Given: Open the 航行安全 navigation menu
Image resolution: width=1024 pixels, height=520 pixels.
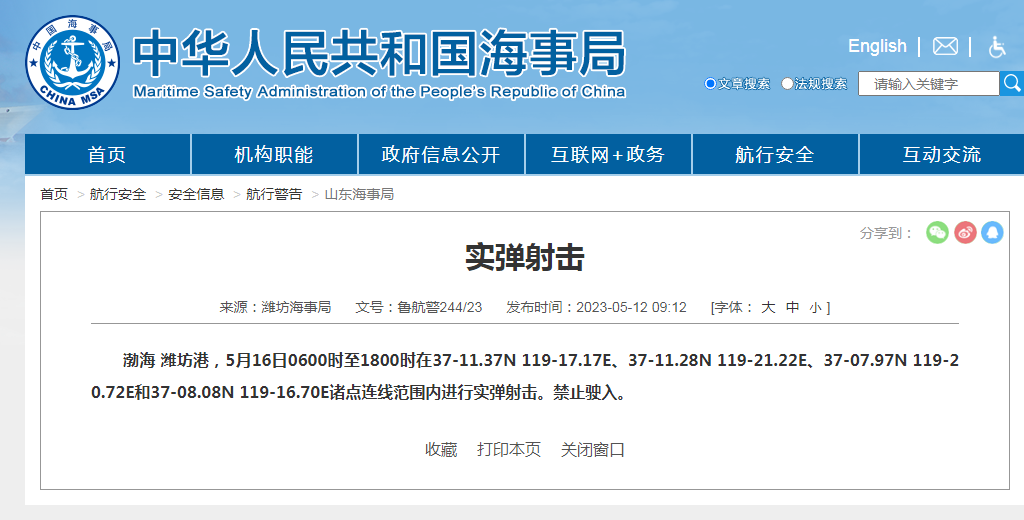Looking at the screenshot, I should [x=776, y=154].
